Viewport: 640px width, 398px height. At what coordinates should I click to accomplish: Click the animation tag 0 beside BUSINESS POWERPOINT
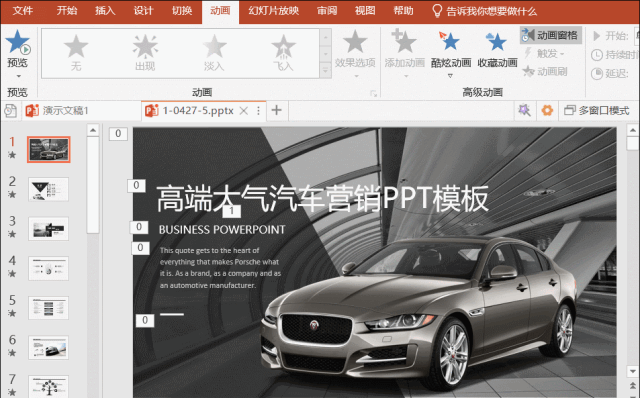coord(139,227)
